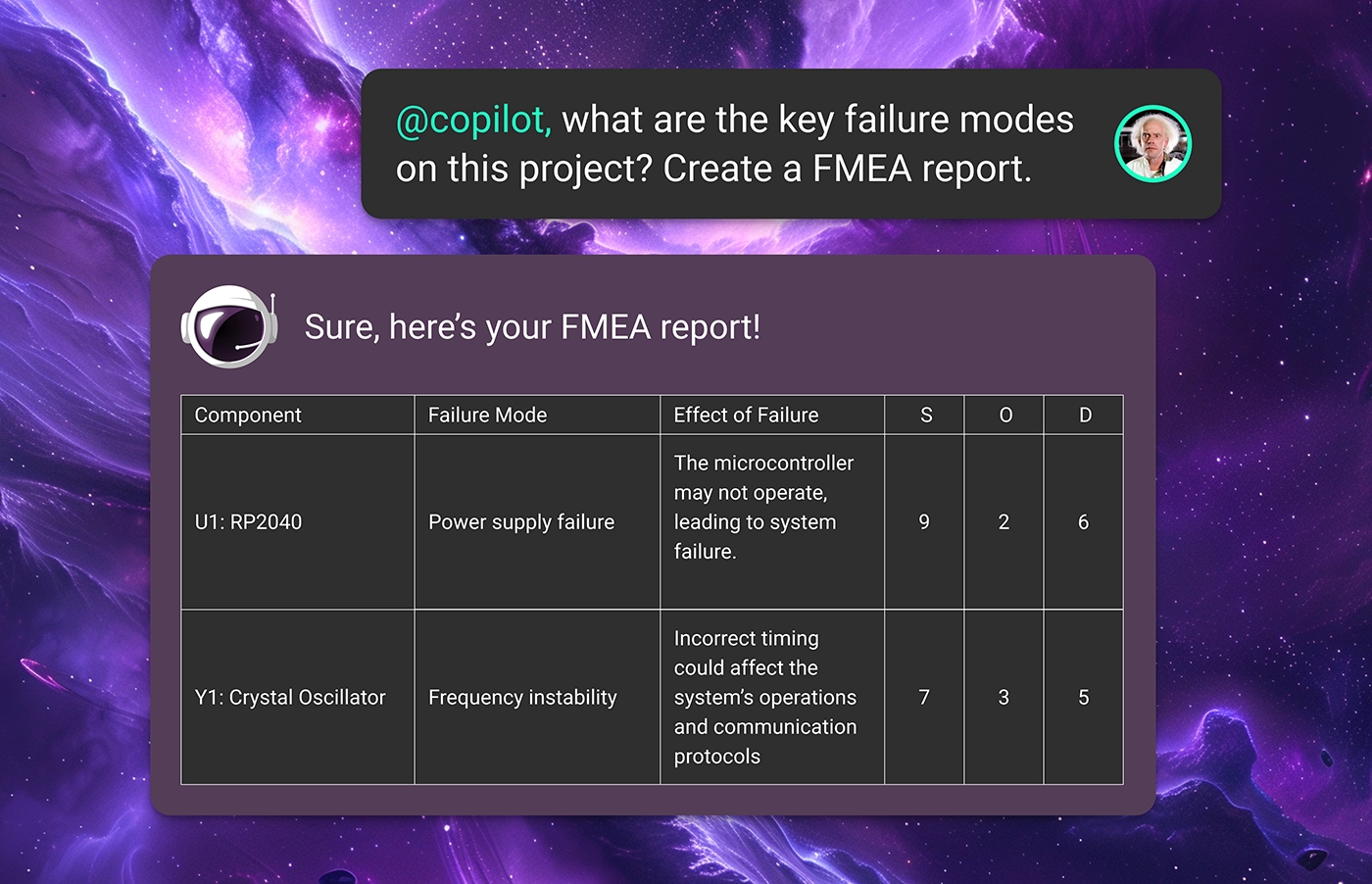The width and height of the screenshot is (1372, 884).
Task: Select the microcontroller failure effect text
Action: (x=762, y=508)
